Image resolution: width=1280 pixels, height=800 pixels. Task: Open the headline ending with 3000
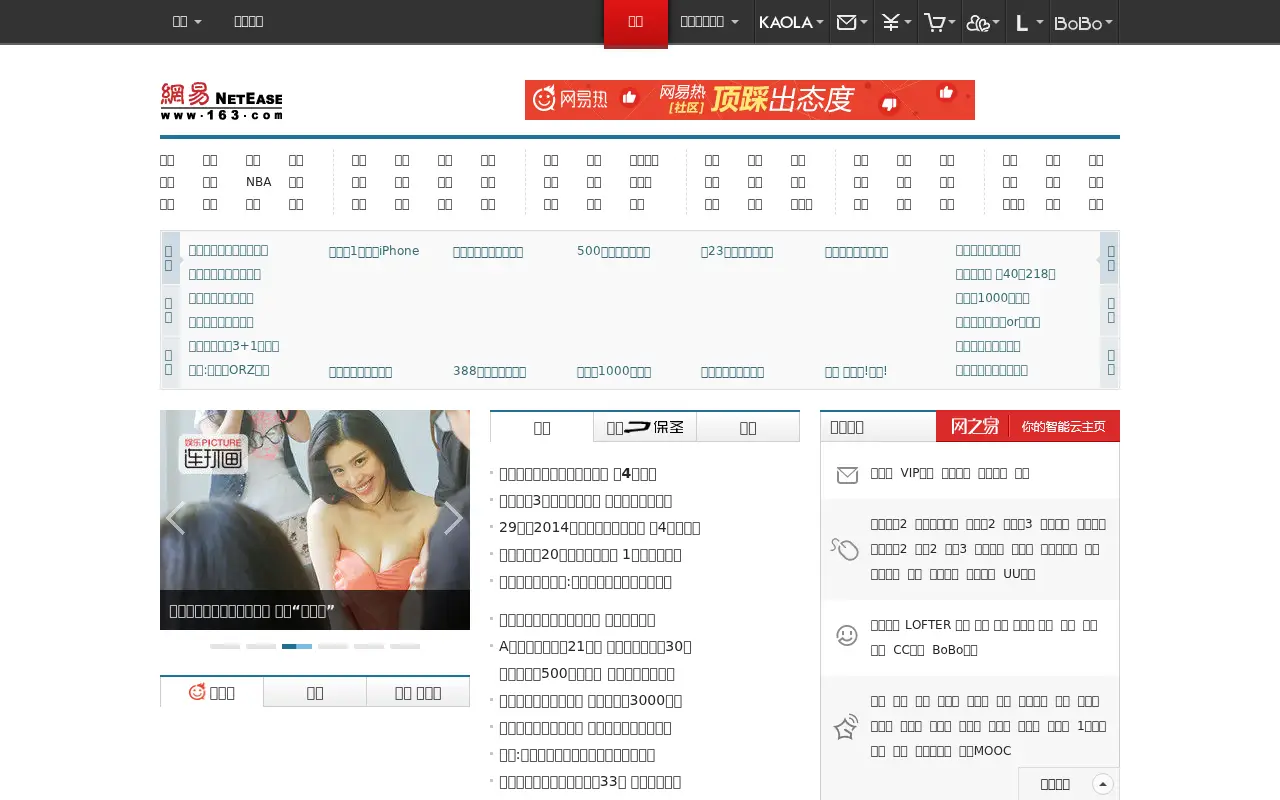(x=591, y=701)
